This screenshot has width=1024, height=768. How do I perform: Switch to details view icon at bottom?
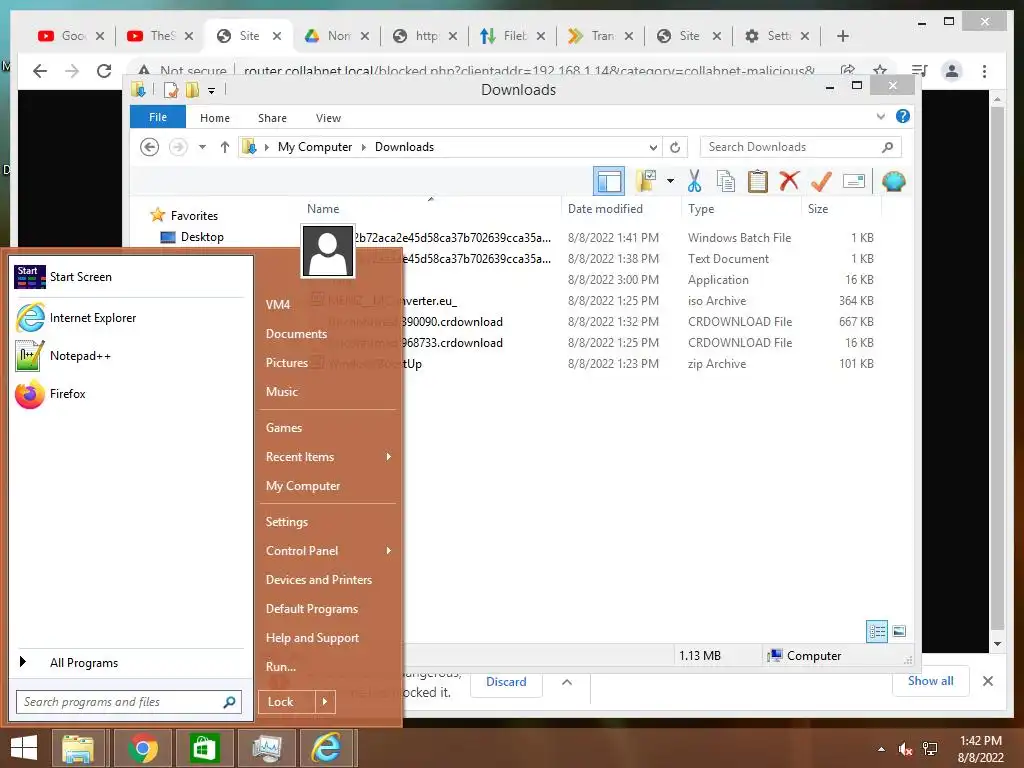click(876, 631)
